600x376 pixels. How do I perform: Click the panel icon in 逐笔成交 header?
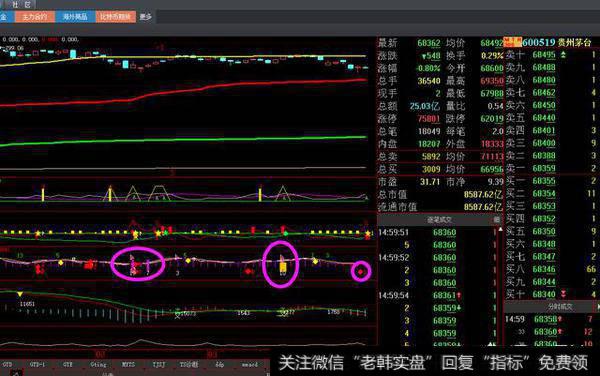(x=496, y=220)
